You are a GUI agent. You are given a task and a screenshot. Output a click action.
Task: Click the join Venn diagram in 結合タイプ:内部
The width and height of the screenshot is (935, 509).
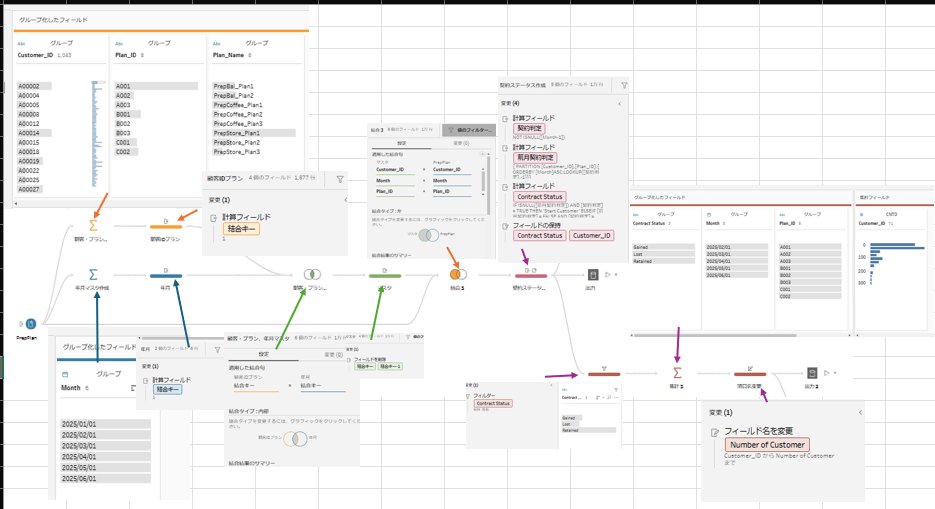point(295,439)
